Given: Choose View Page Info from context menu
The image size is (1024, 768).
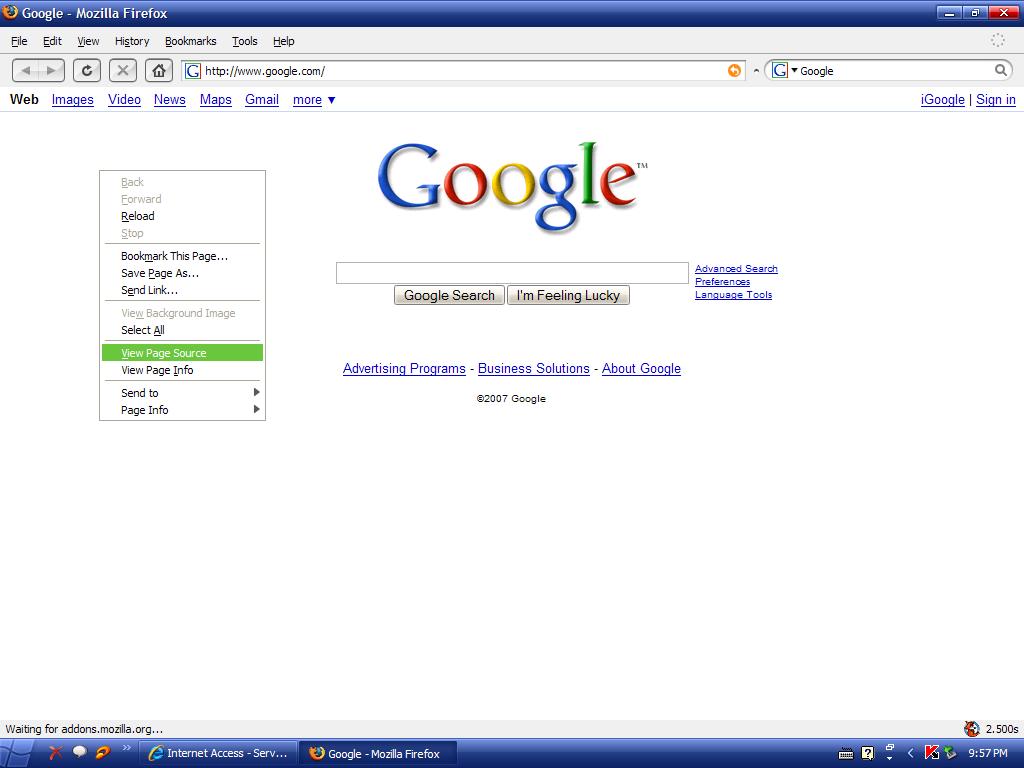Looking at the screenshot, I should [182, 370].
